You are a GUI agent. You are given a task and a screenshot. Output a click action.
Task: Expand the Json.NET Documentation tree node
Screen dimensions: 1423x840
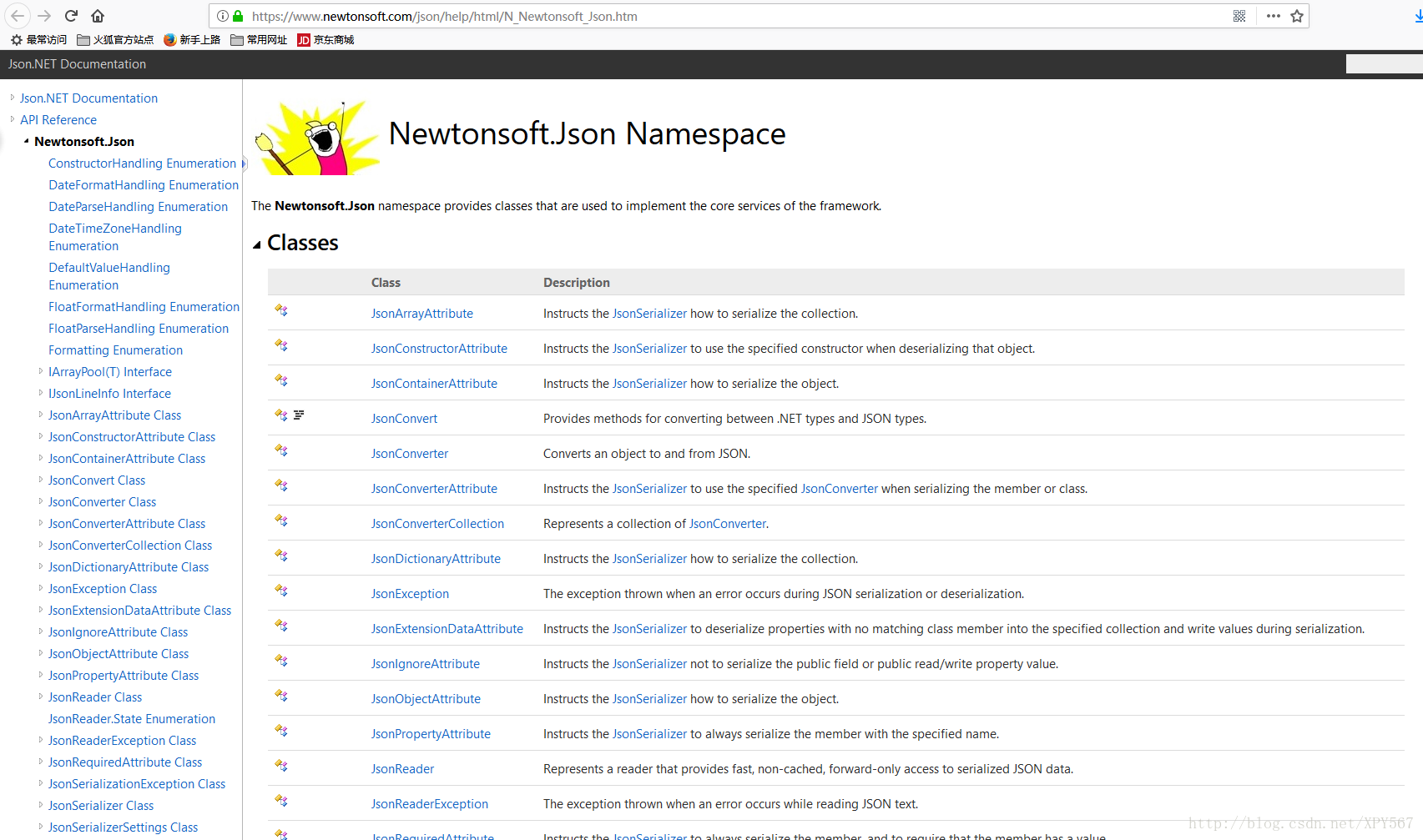click(12, 98)
